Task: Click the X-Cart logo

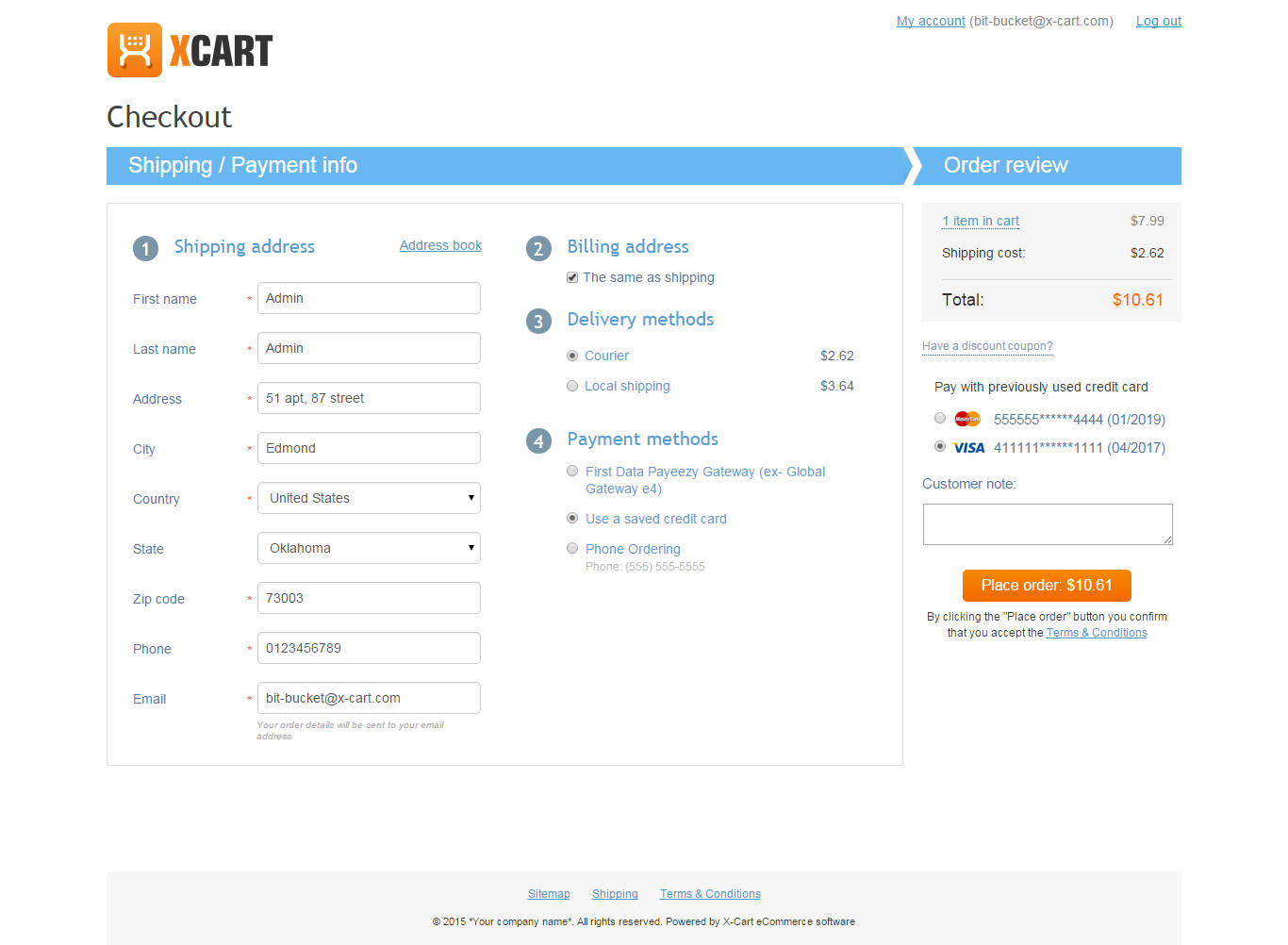Action: 189,49
